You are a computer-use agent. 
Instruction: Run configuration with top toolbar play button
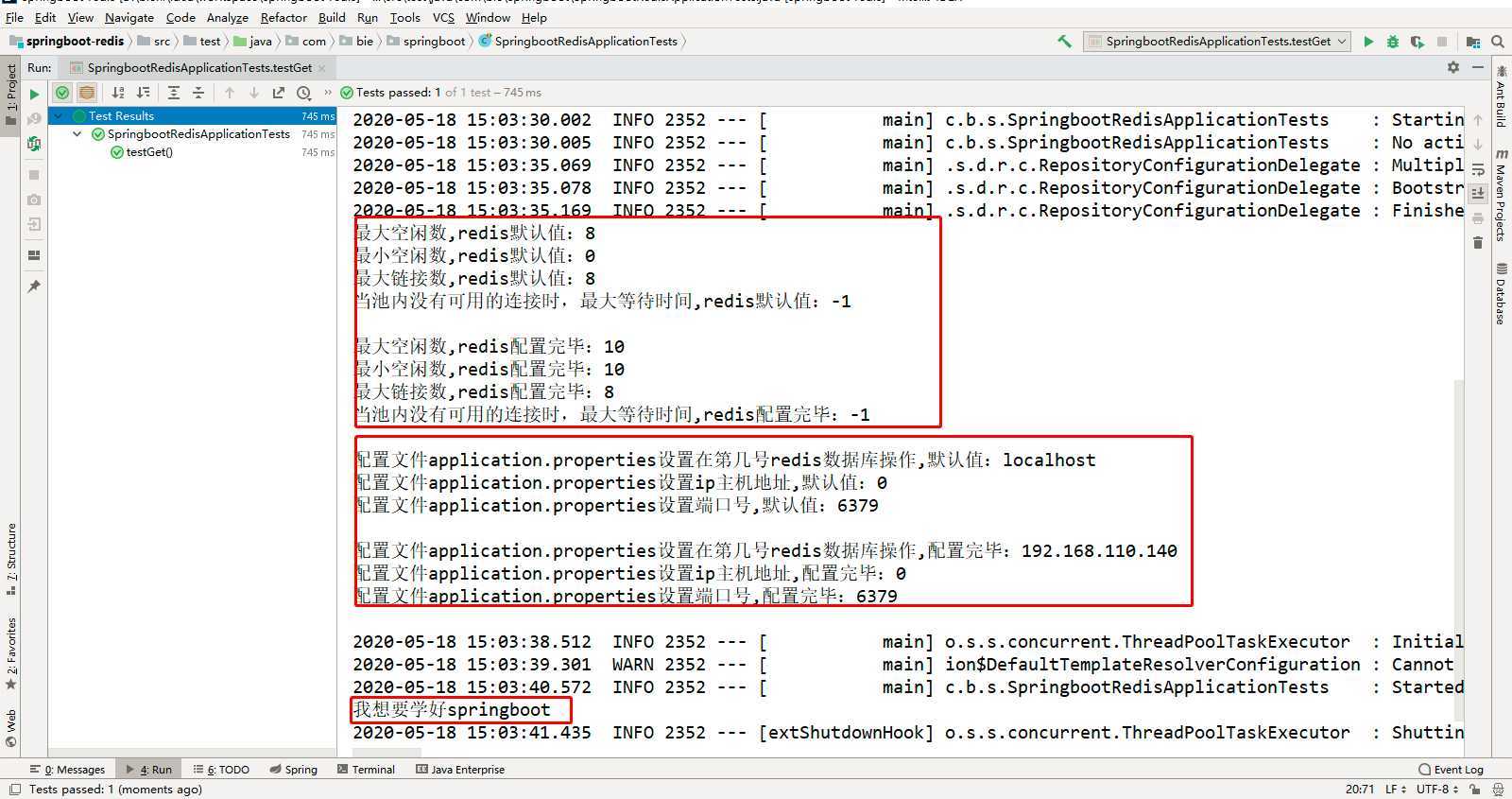[x=1368, y=42]
